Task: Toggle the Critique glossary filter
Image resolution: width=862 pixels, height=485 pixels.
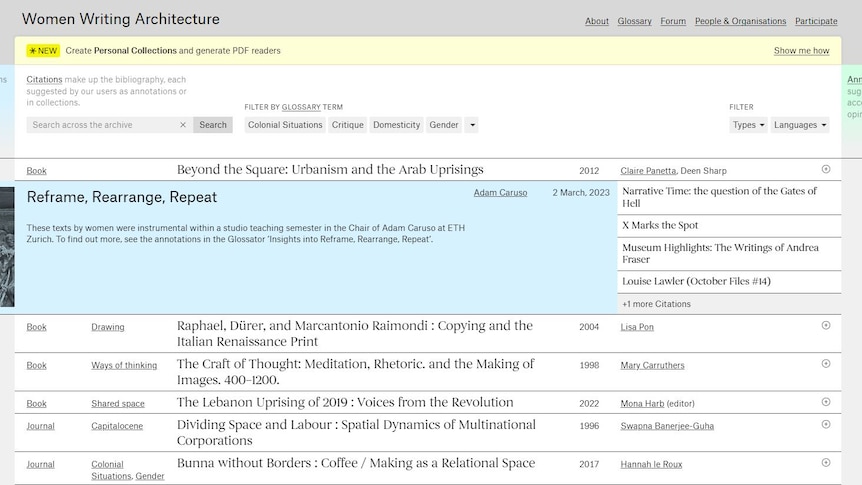Action: [x=348, y=125]
